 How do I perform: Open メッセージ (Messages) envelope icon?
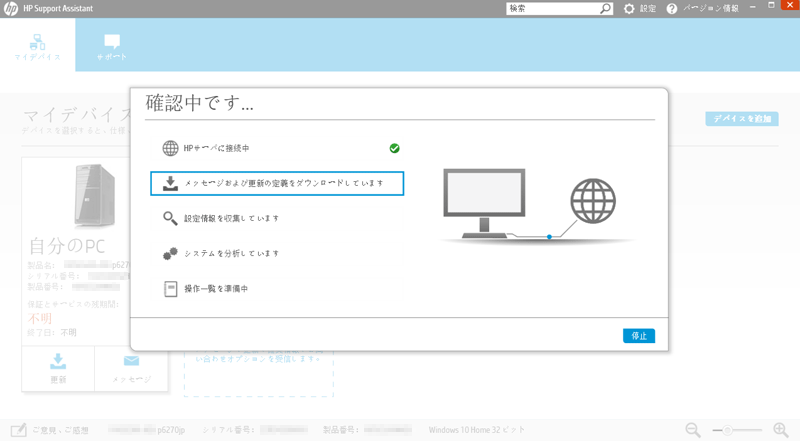pos(131,362)
